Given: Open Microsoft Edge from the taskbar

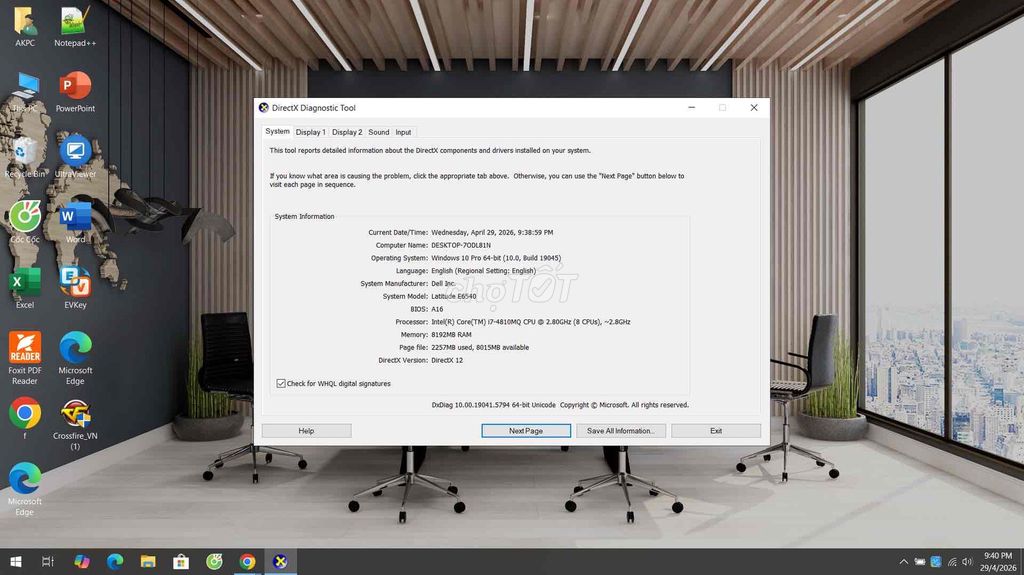Looking at the screenshot, I should [x=115, y=561].
